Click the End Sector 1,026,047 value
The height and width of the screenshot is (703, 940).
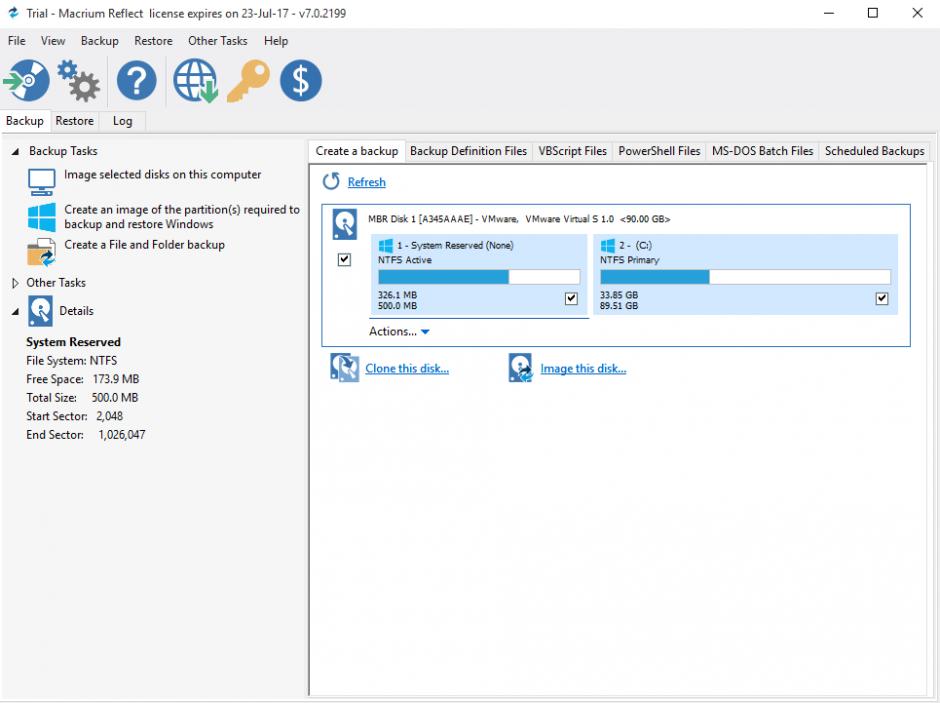(122, 435)
